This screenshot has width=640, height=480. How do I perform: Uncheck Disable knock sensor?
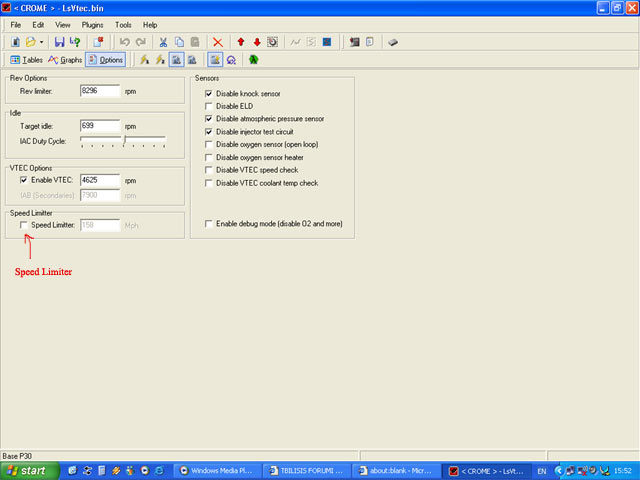coord(209,94)
